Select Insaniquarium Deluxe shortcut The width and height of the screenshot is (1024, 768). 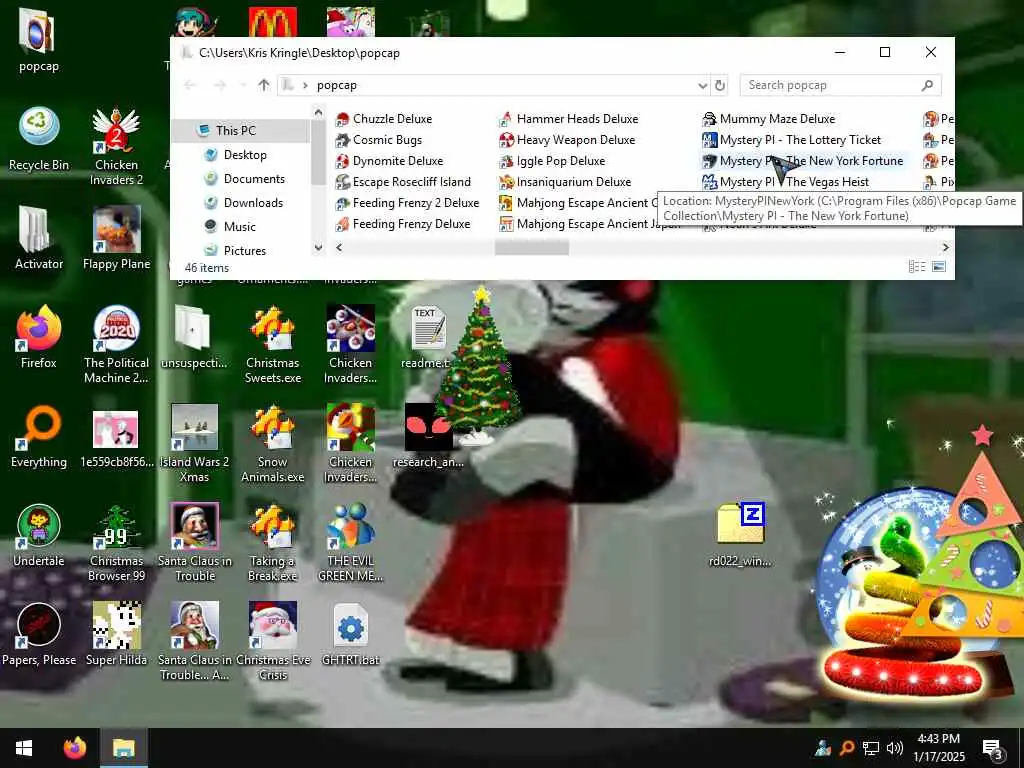(x=565, y=182)
